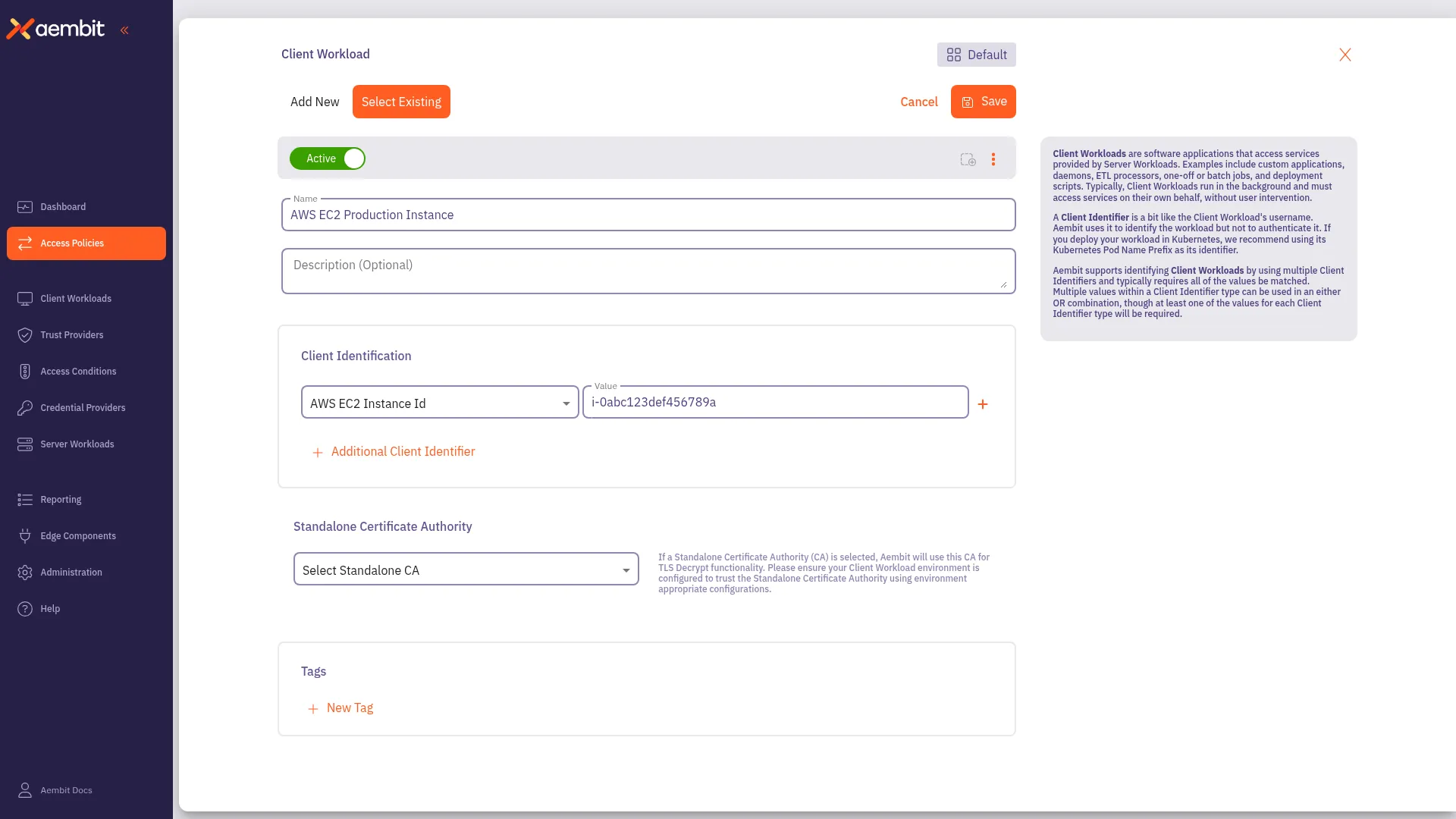
Task: Open the three-dot more options menu
Action: click(x=993, y=159)
